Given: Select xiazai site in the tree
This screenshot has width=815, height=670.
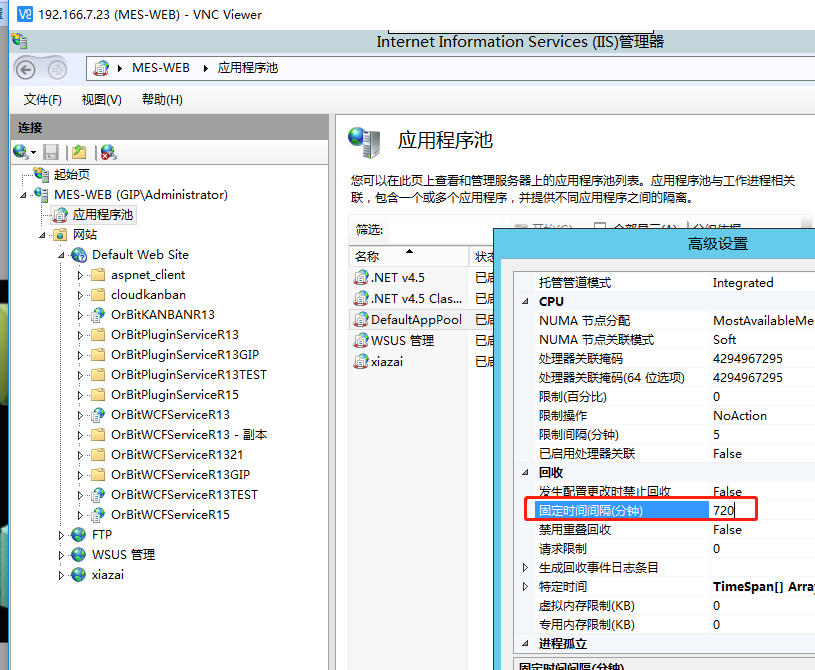Looking at the screenshot, I should click(108, 575).
